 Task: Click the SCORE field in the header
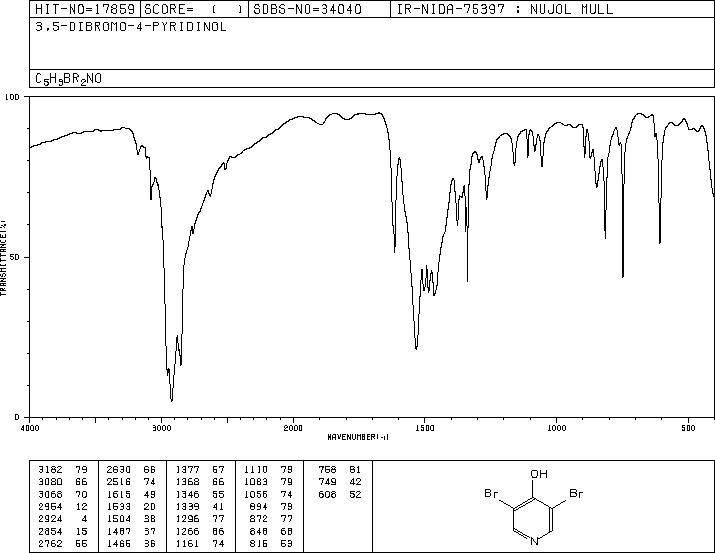[194, 9]
